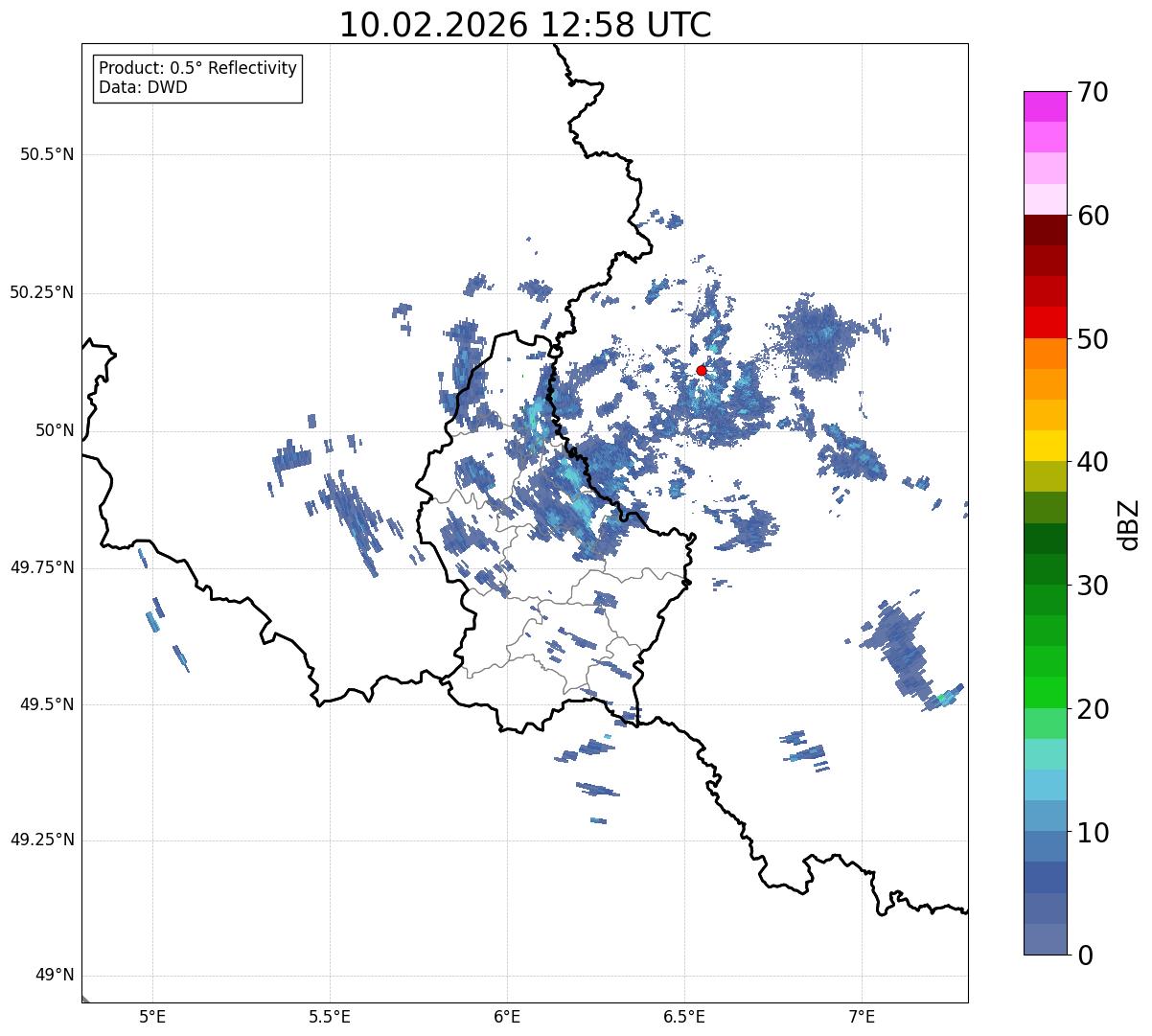Click the 5°E longitude label
1152x1036 pixels.
pyautogui.click(x=152, y=1016)
